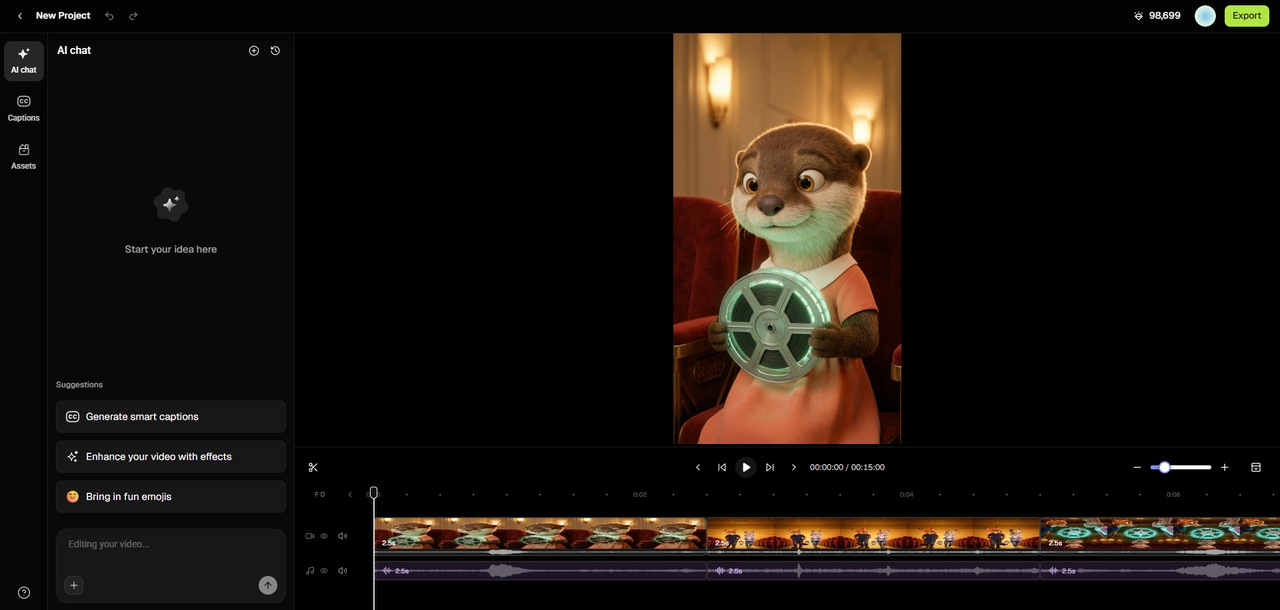
Task: Click the video track camera icon
Action: [x=310, y=536]
